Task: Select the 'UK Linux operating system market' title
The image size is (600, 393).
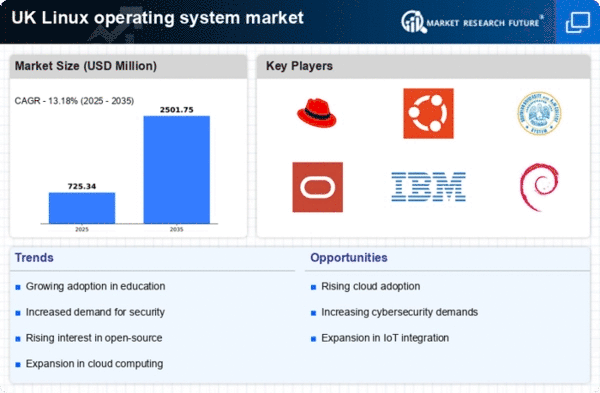Action: click(x=157, y=18)
